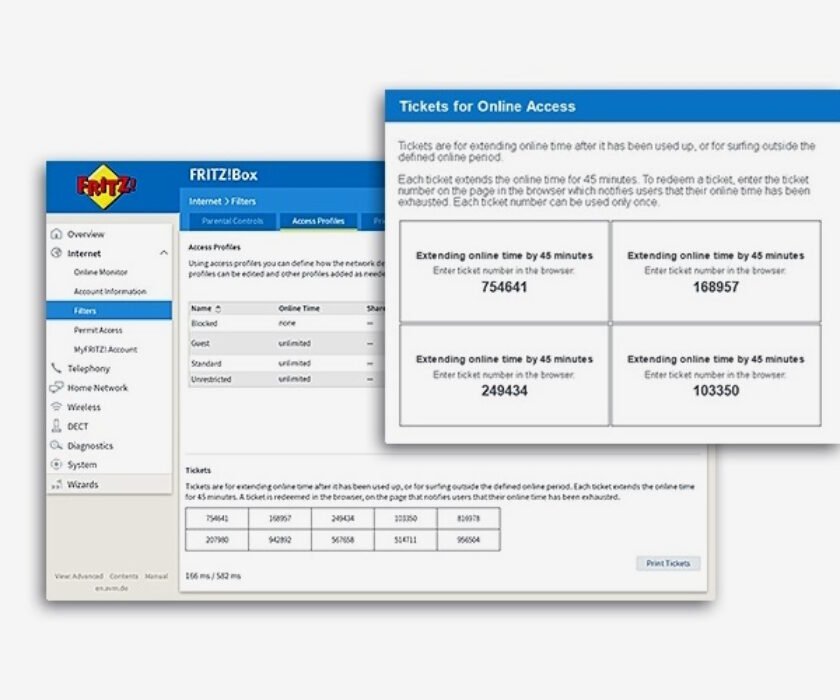Click ticket cell 168957 in table

tap(280, 518)
